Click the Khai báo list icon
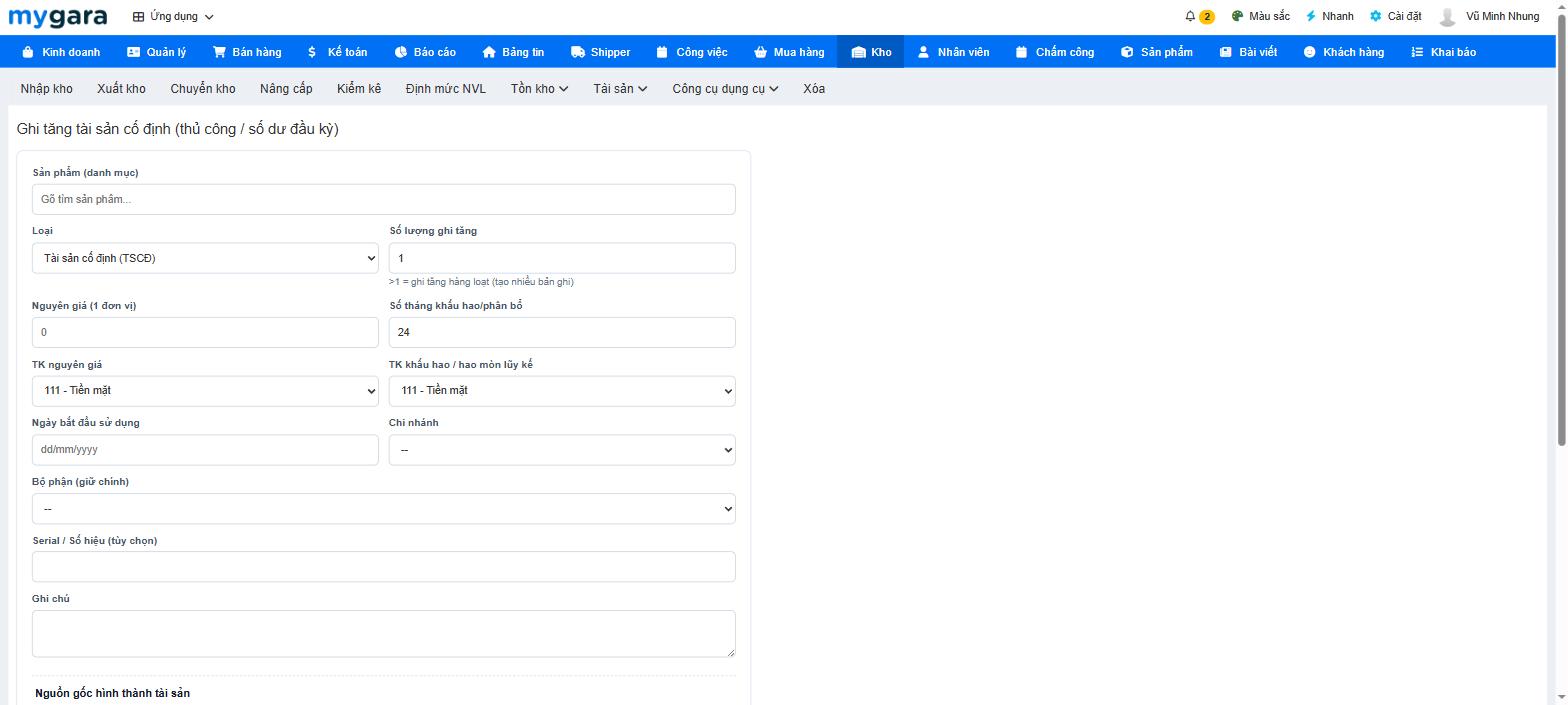This screenshot has height=705, width=1568. click(x=1417, y=52)
